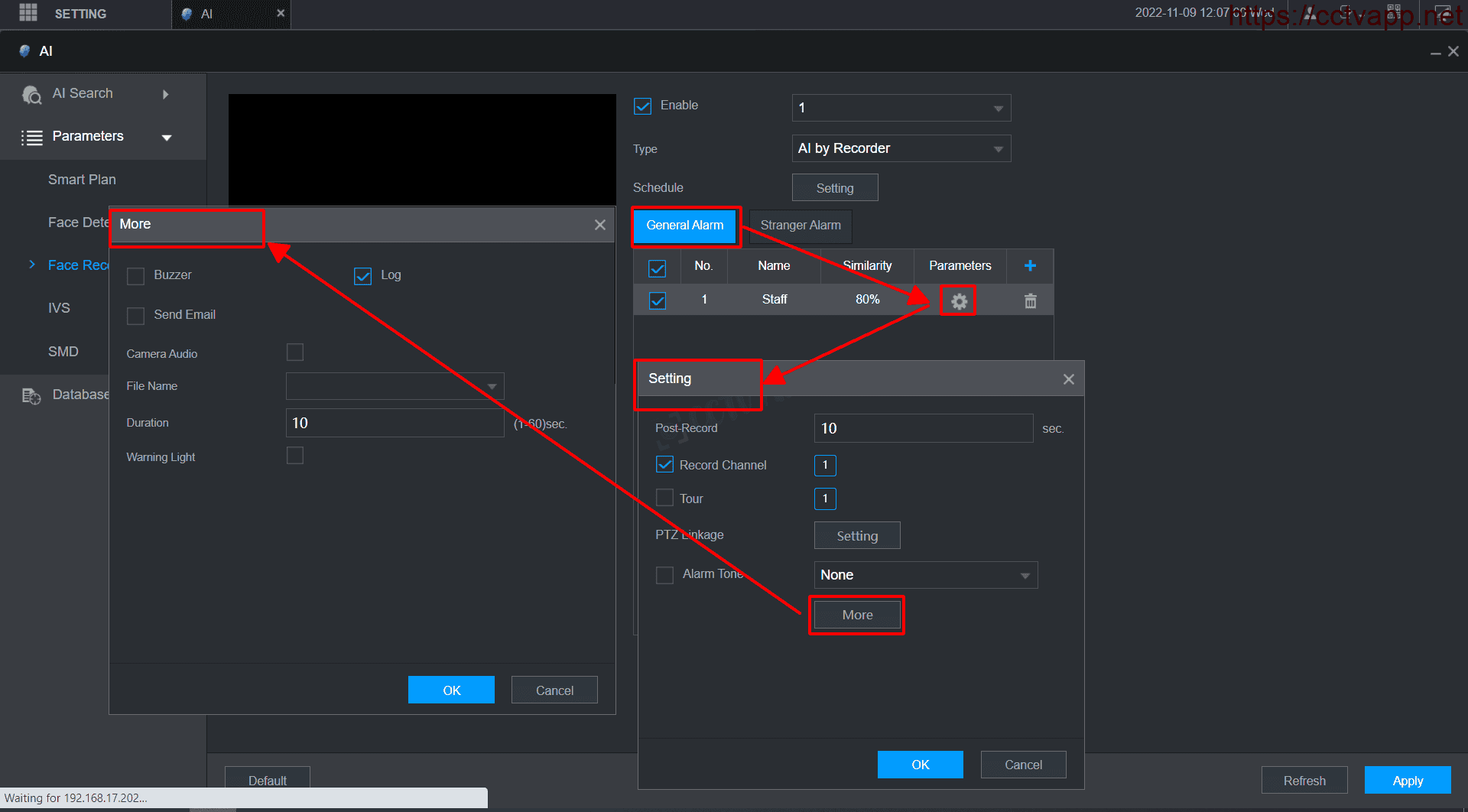
Task: Open Smart Plan in the sidebar
Action: pos(82,180)
